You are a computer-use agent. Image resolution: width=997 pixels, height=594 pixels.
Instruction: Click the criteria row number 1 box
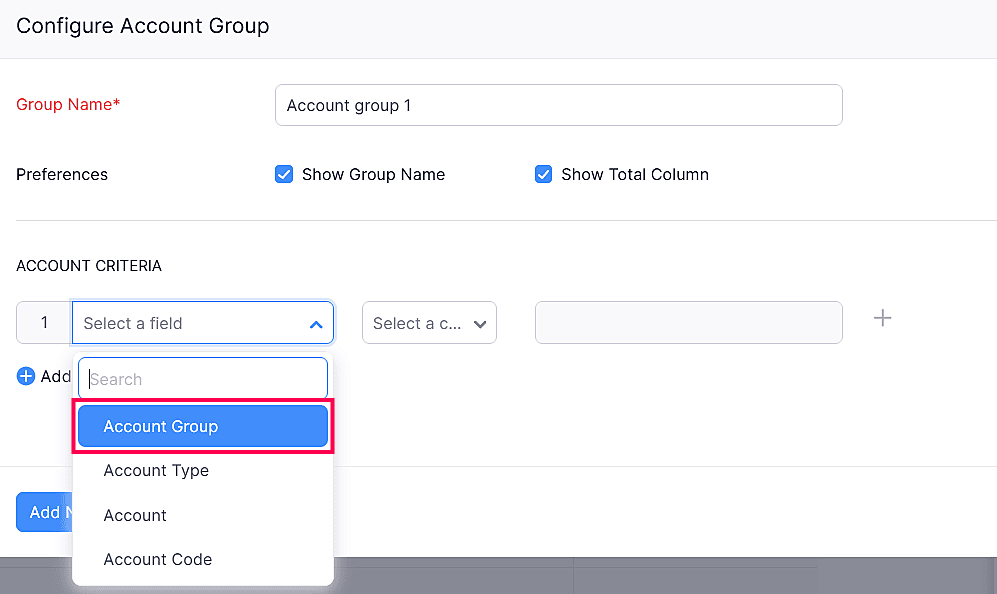(44, 323)
